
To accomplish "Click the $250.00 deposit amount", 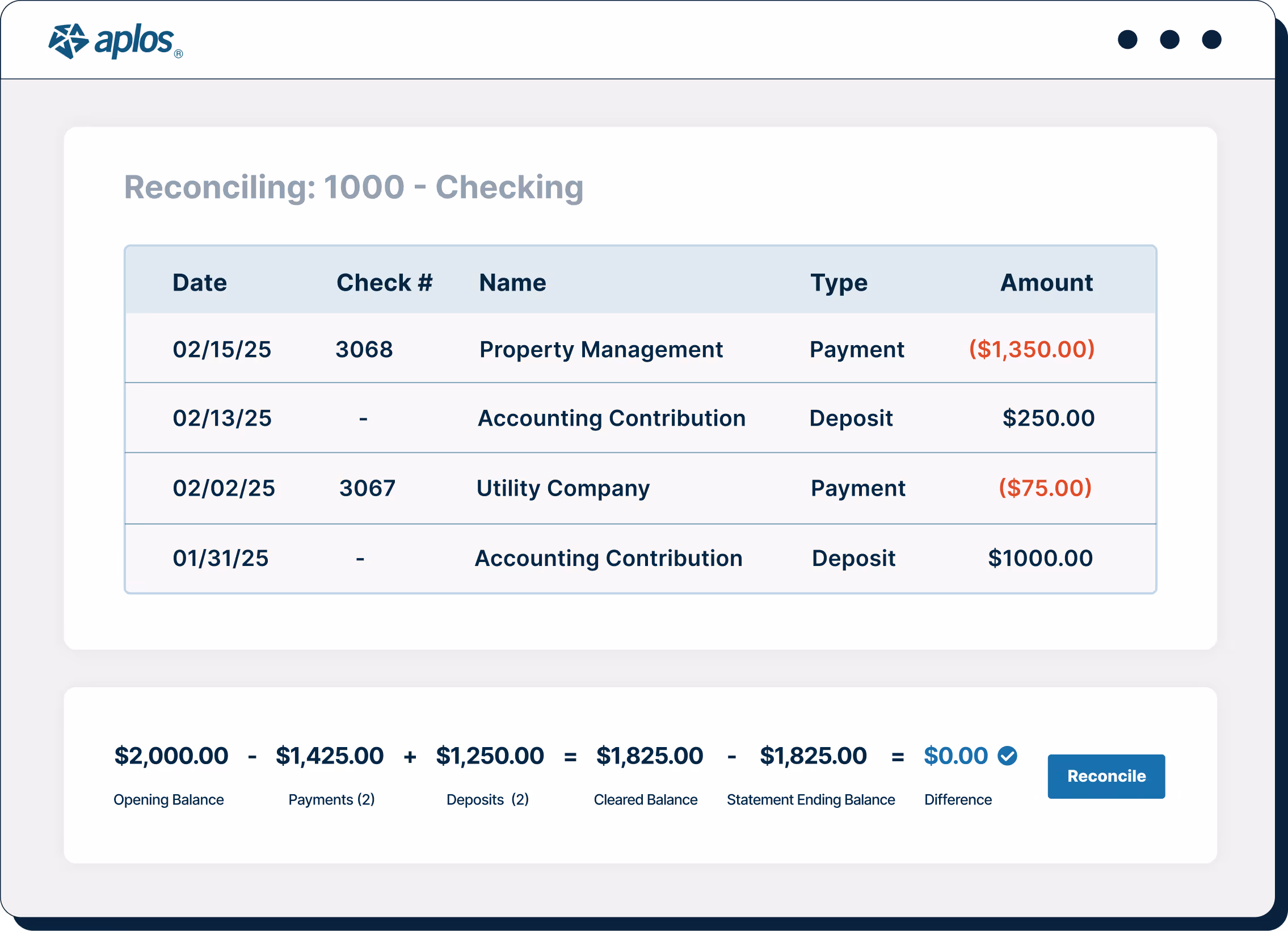I will [x=1048, y=418].
